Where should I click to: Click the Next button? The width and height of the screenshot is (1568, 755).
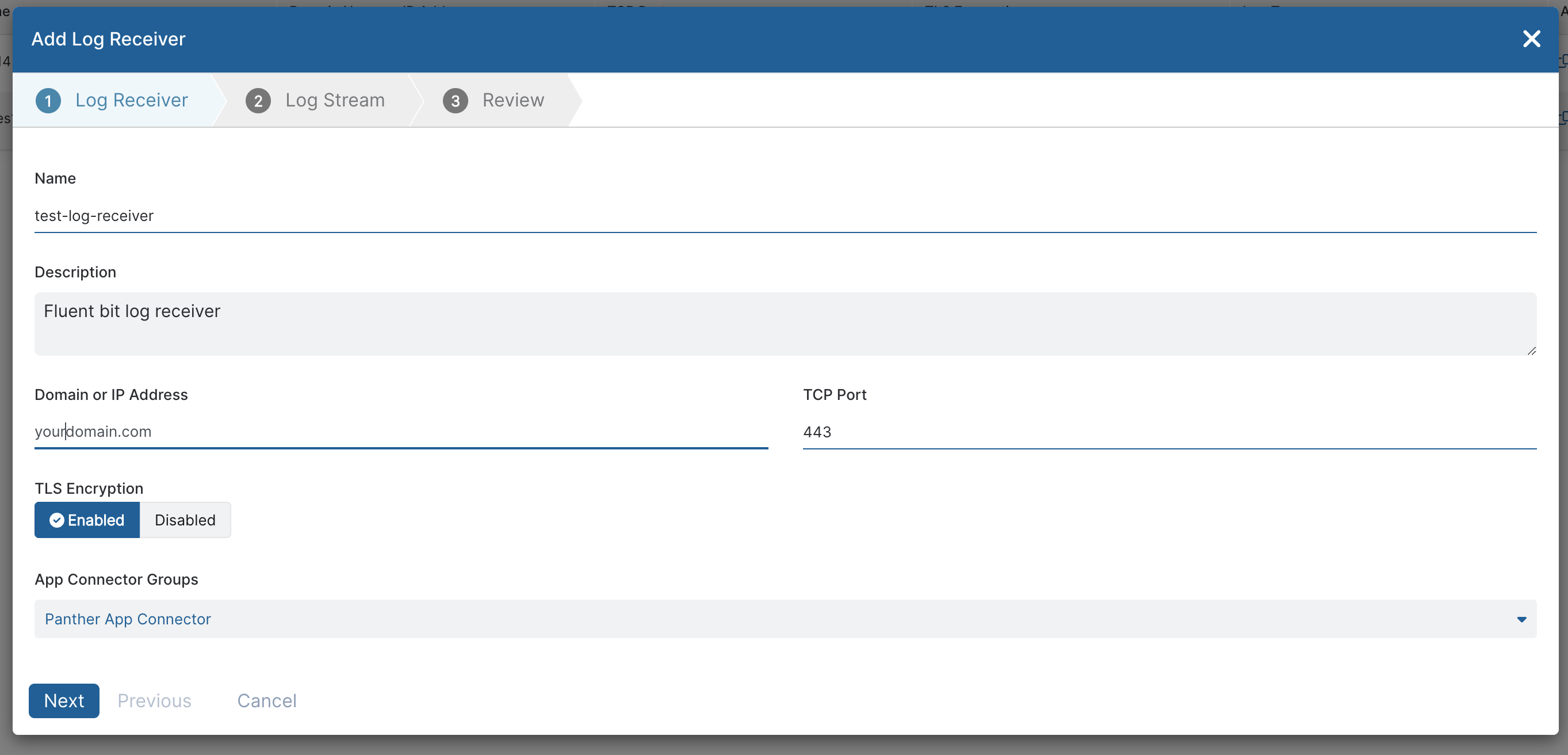63,701
